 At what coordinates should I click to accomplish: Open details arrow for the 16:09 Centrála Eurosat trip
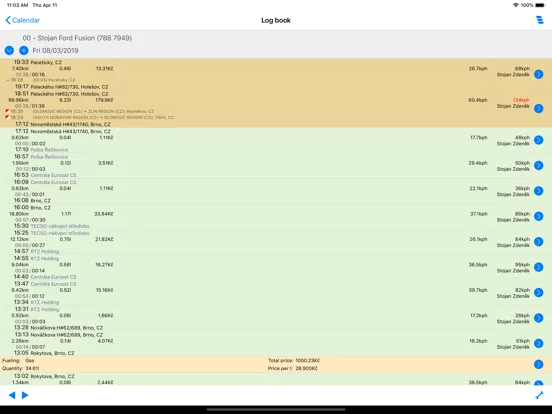(539, 191)
